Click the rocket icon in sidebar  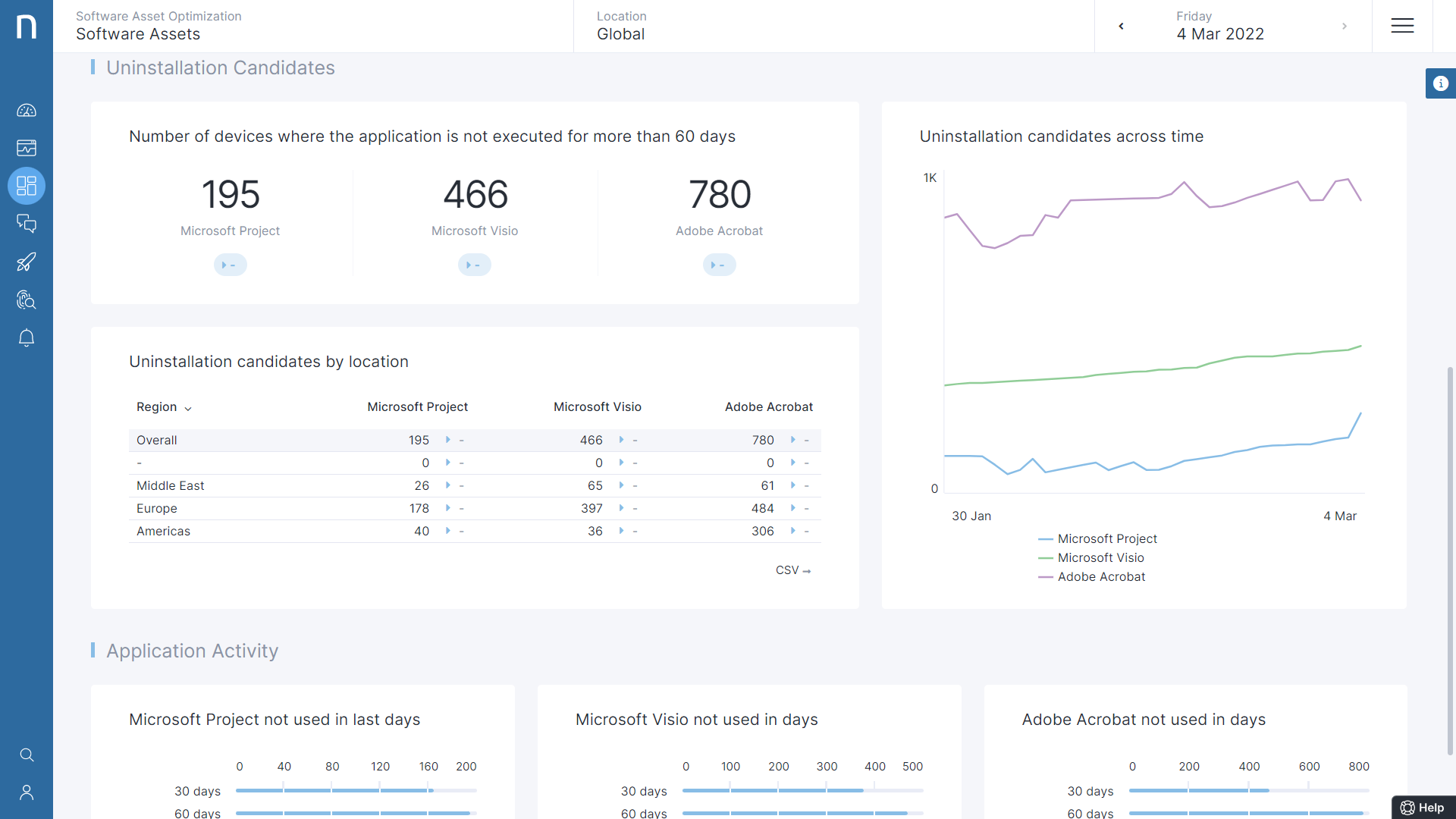27,262
